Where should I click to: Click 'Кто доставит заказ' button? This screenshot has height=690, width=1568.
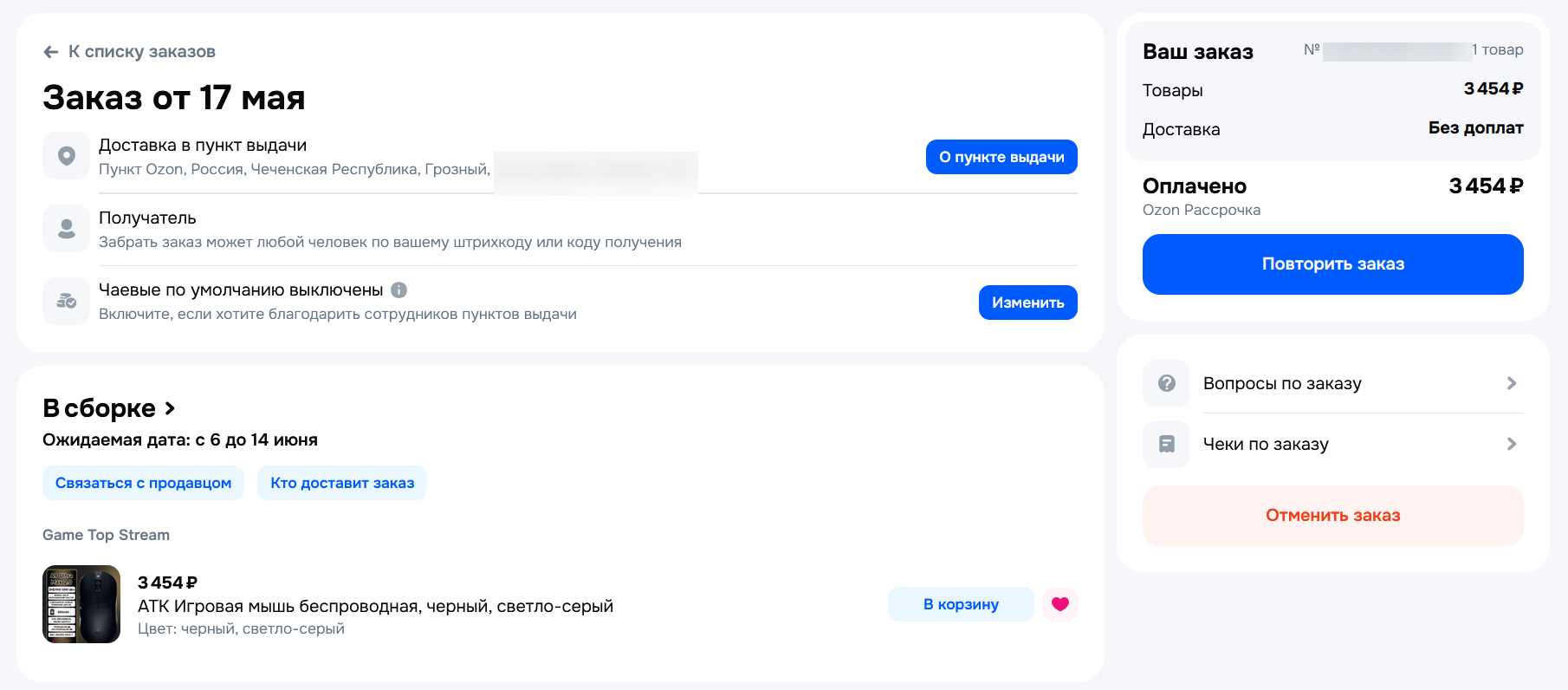342,483
